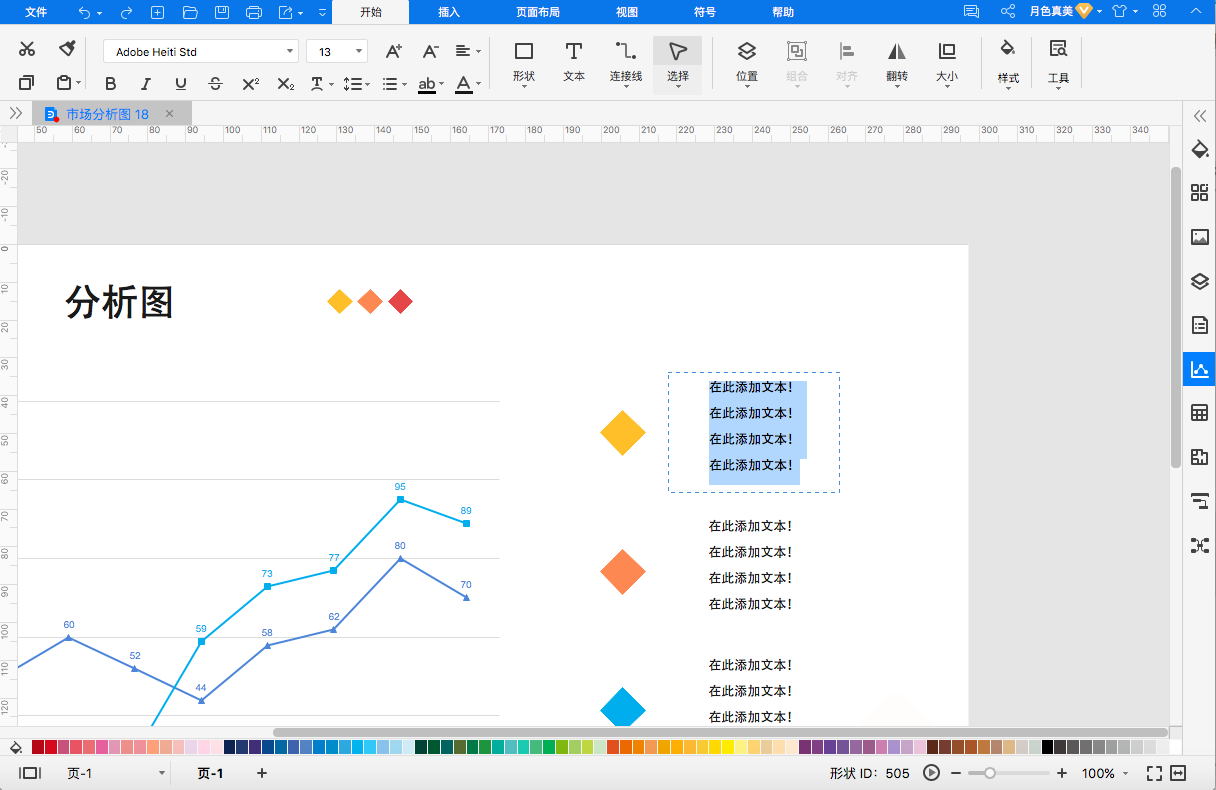
Task: Open the Adobe Heiti Std font dropdown
Action: point(201,51)
